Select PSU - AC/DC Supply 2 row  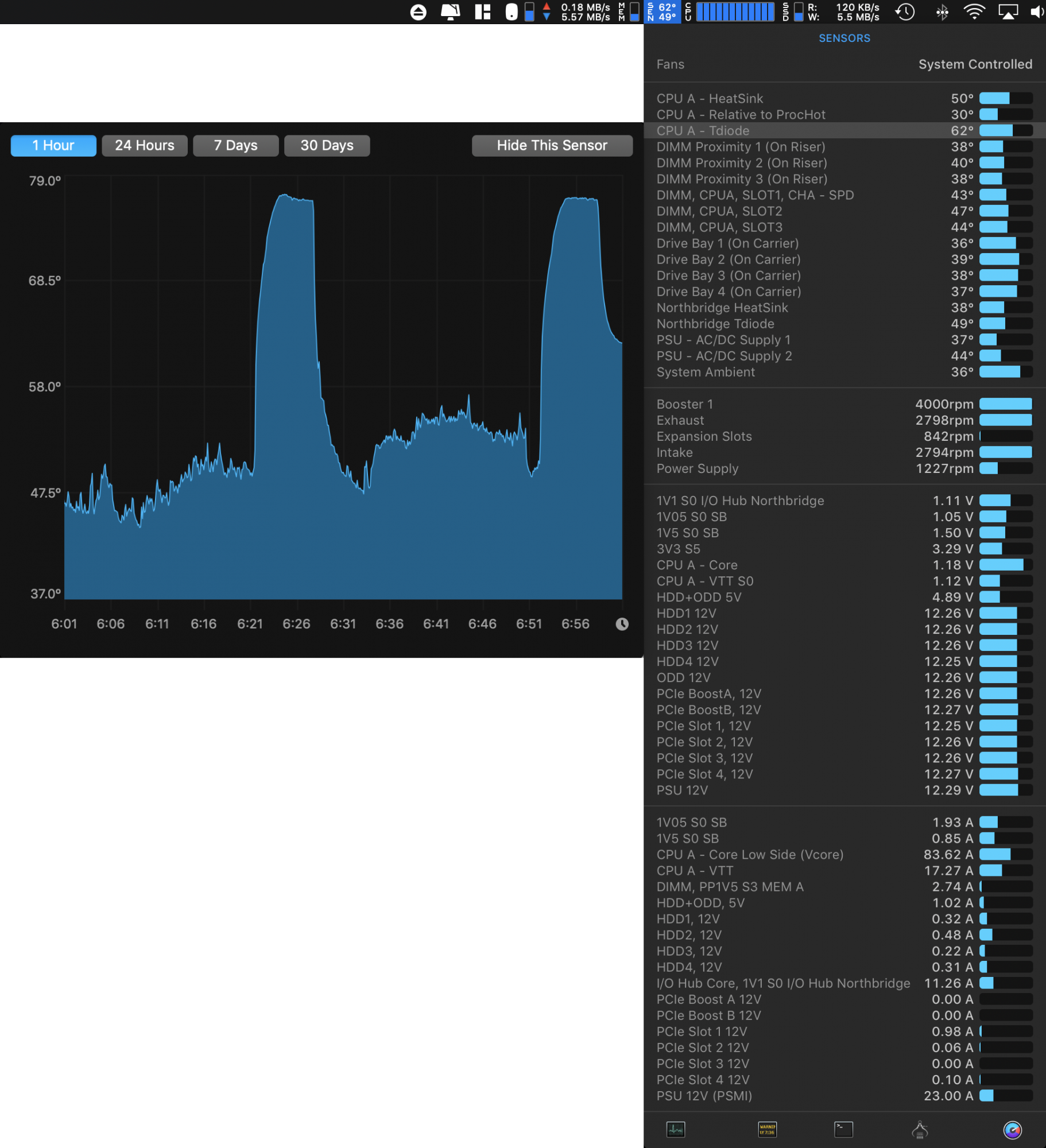tap(844, 356)
